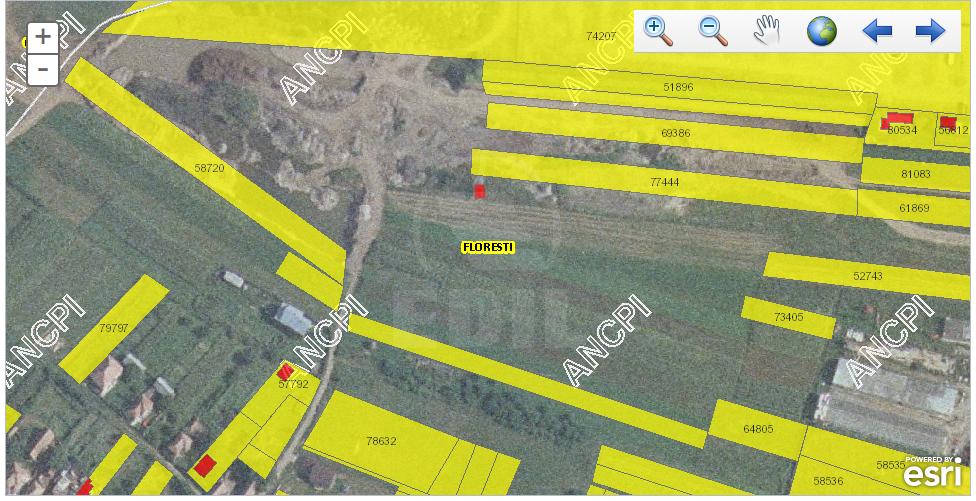The image size is (976, 501).
Task: Click the globe full extent icon
Action: [x=821, y=31]
